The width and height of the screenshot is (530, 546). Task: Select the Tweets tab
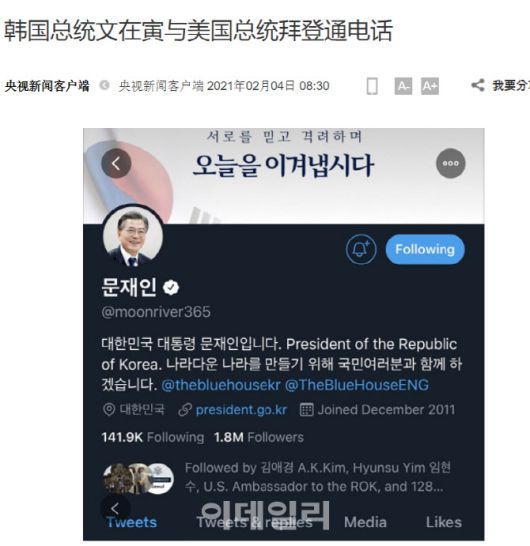(132, 522)
